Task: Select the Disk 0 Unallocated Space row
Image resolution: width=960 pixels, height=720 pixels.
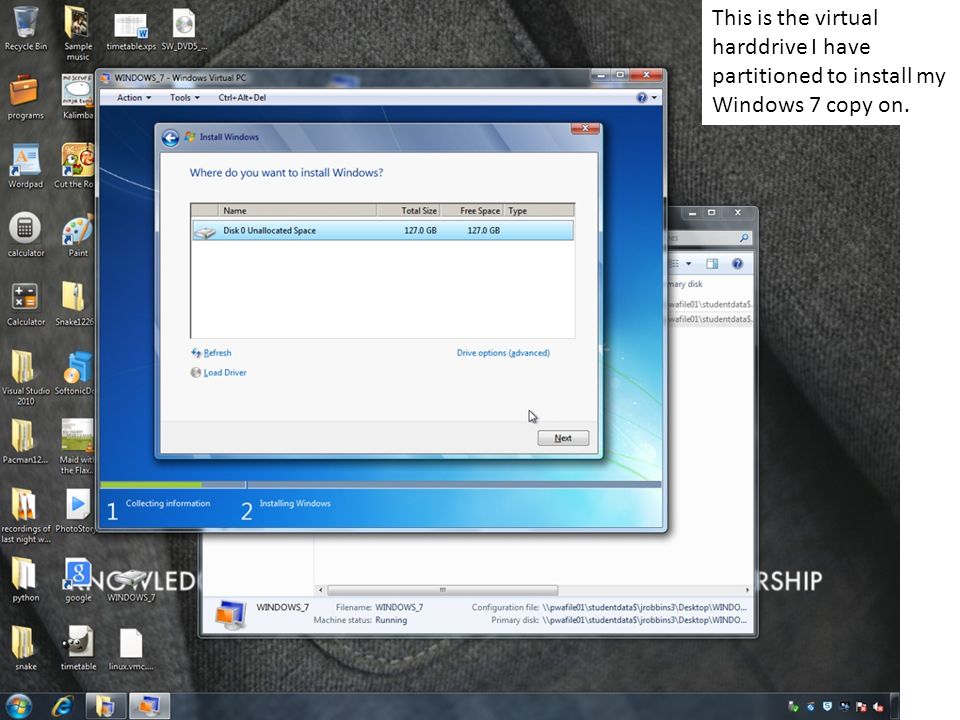Action: tap(383, 231)
